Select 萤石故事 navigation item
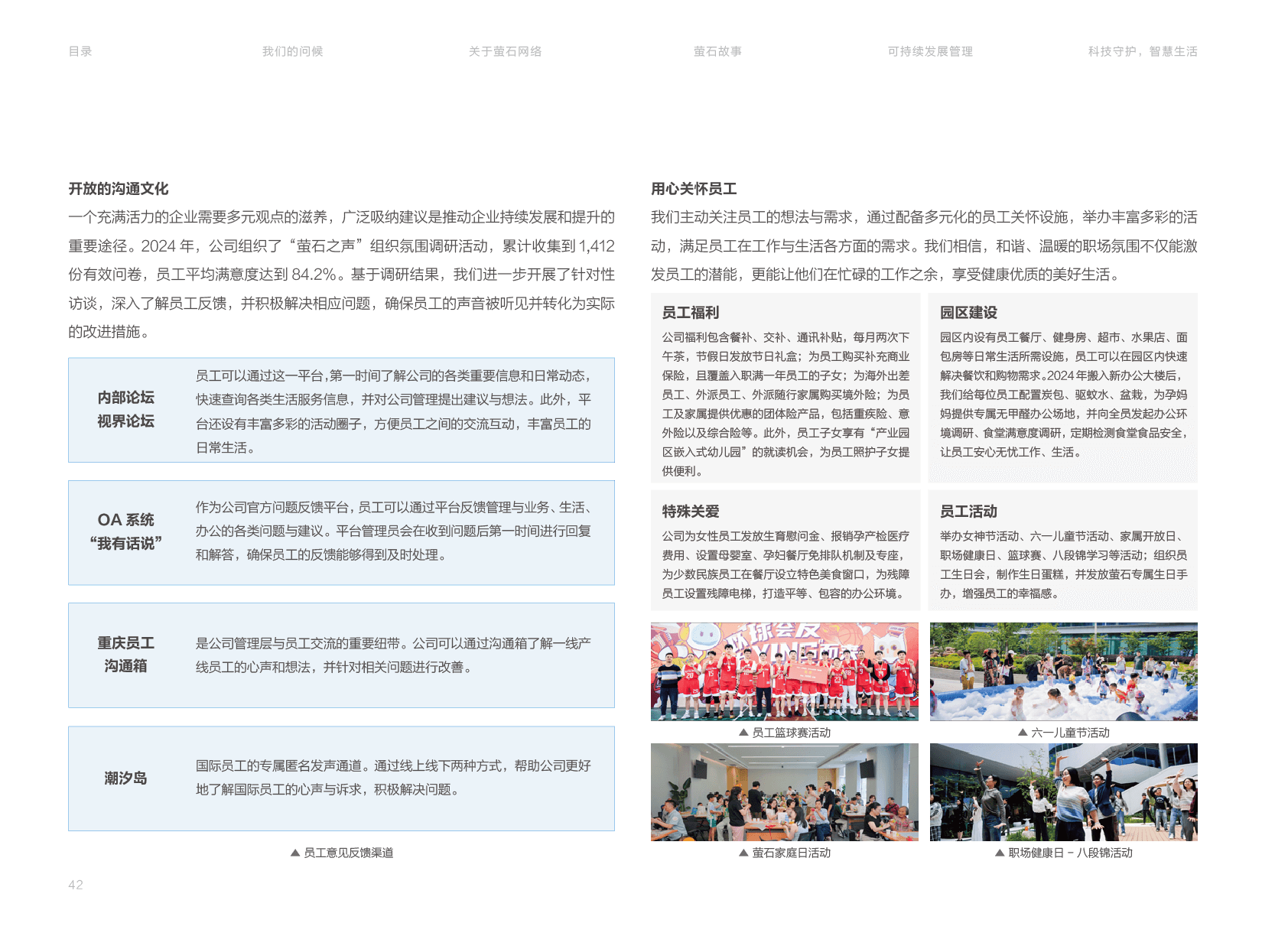The image size is (1288, 949). click(x=717, y=51)
